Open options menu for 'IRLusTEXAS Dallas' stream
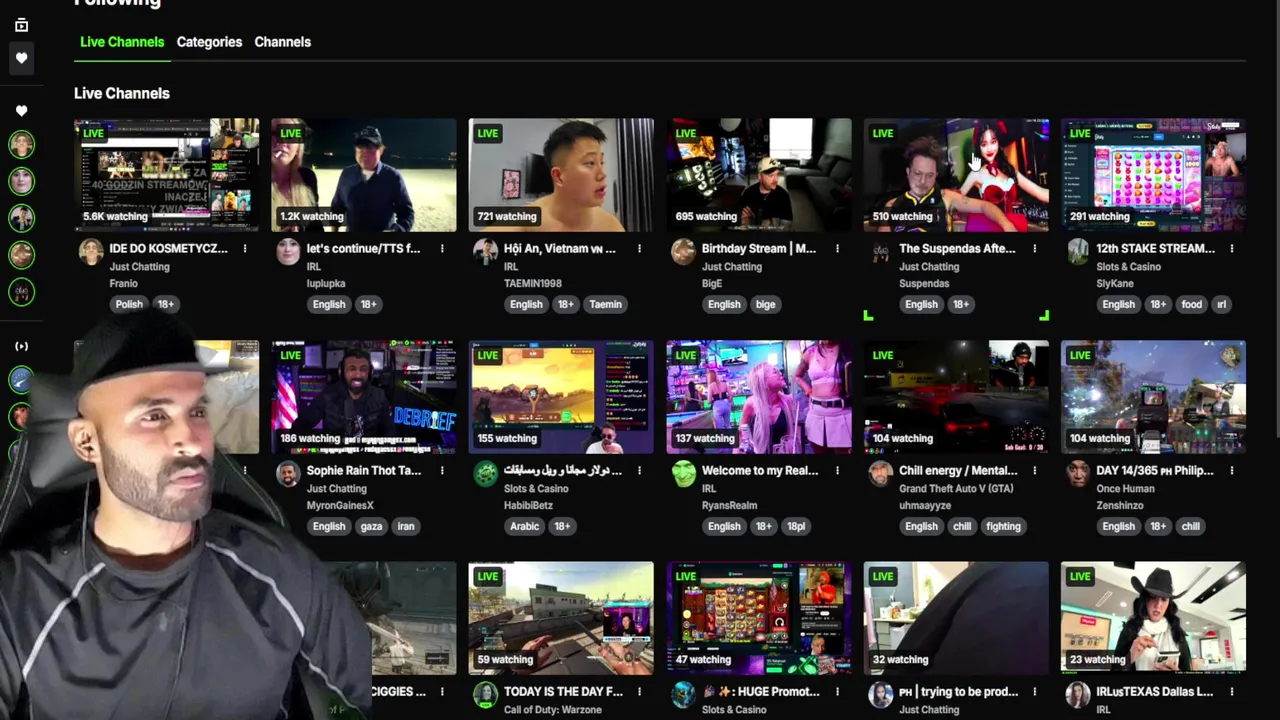Screen dimensions: 1280x720 (1232, 691)
